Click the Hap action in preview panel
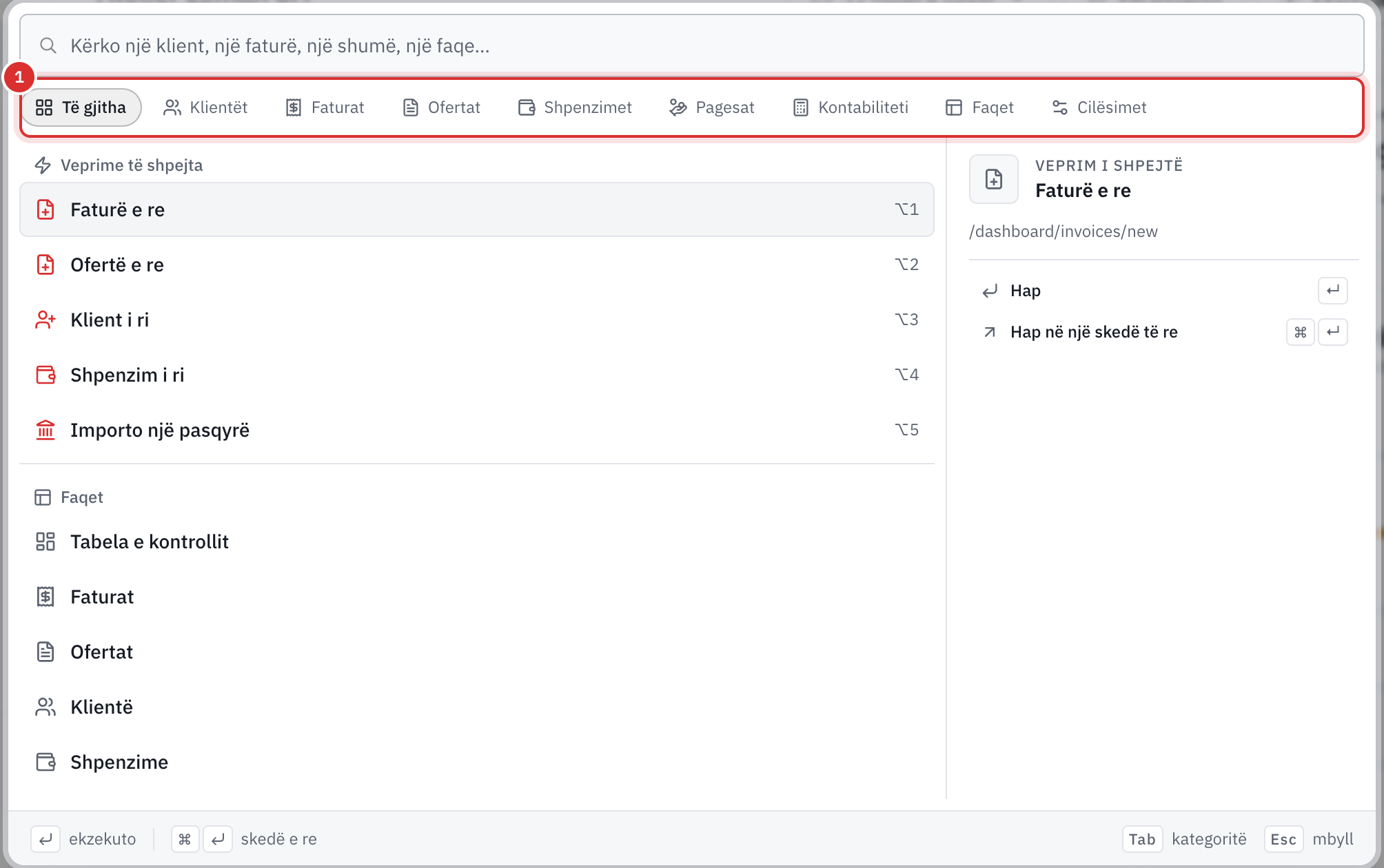This screenshot has width=1384, height=868. coord(1163,291)
